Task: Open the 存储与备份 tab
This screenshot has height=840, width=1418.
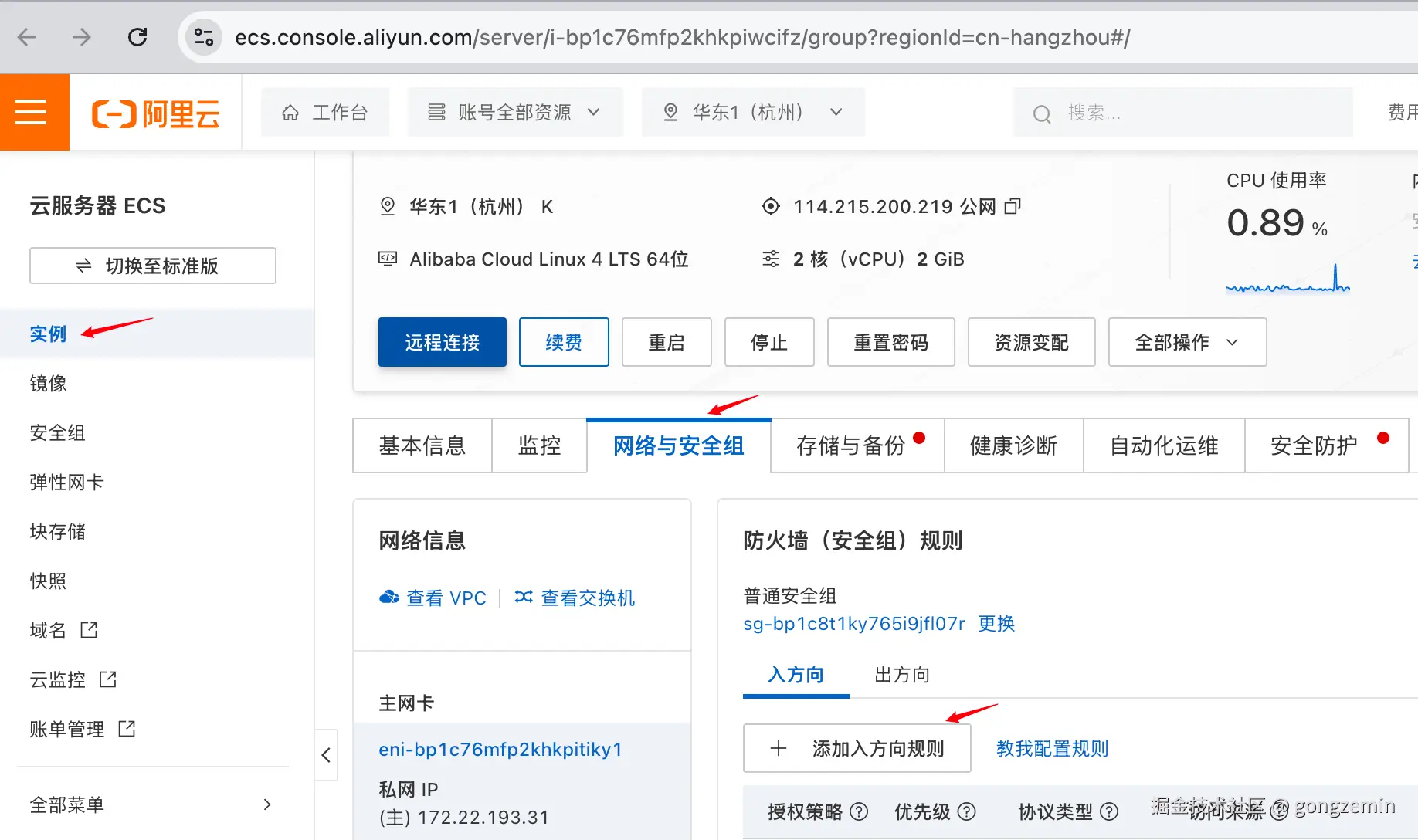Action: (857, 445)
